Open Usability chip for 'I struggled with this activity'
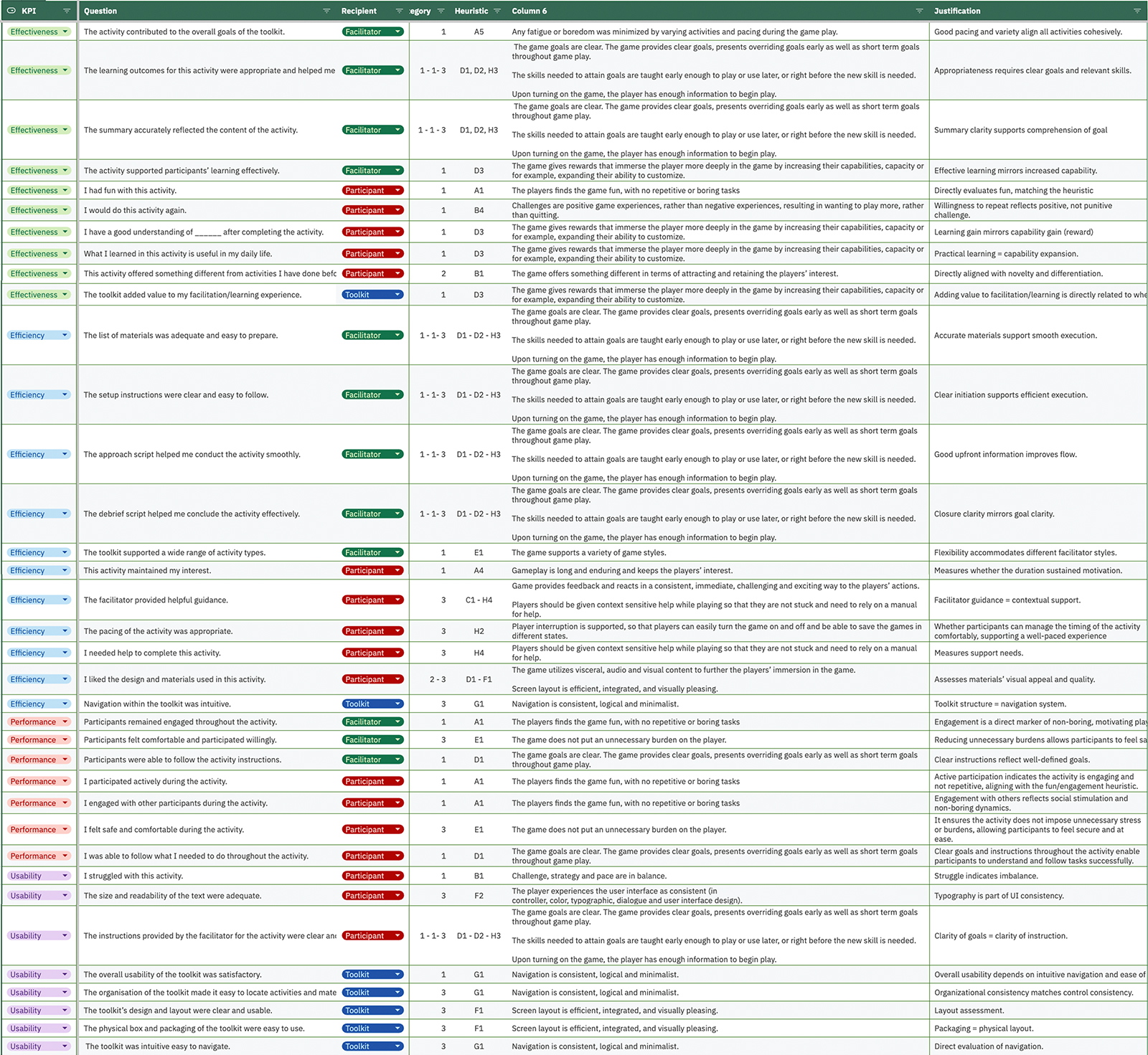The width and height of the screenshot is (1148, 1055). (39, 876)
